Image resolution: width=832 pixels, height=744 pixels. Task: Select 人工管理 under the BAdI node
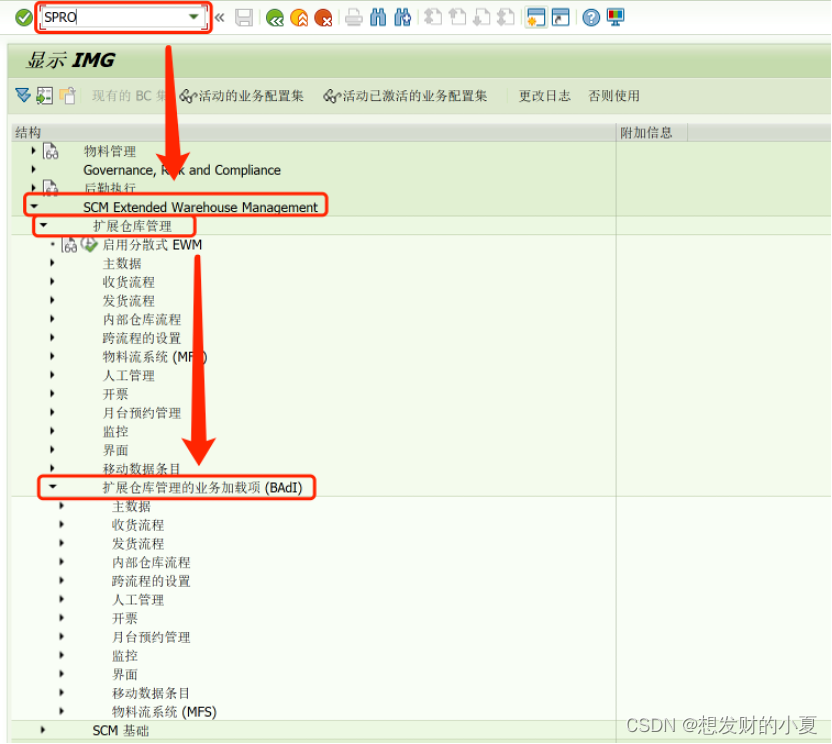point(138,600)
